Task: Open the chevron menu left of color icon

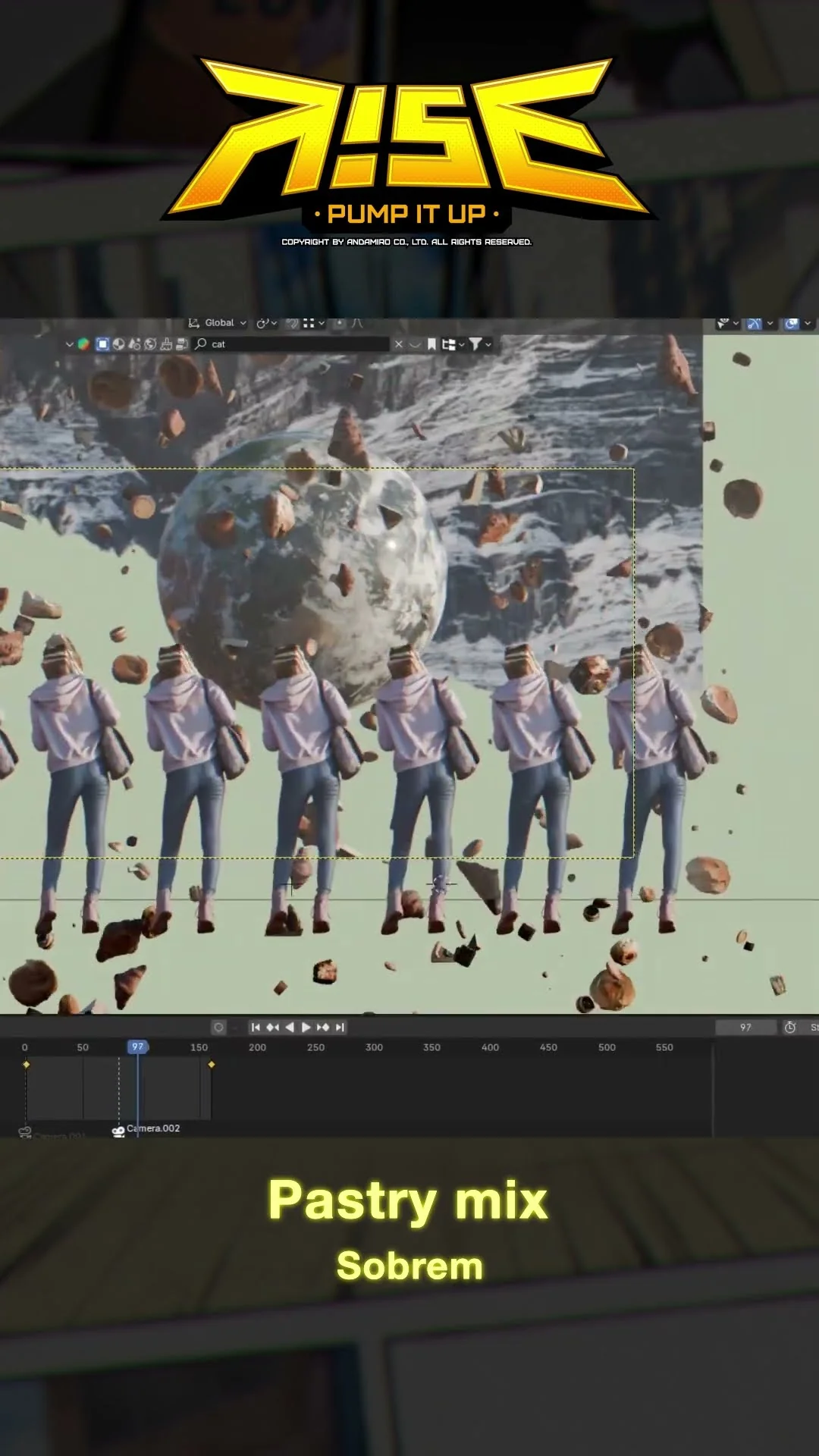Action: coord(70,344)
